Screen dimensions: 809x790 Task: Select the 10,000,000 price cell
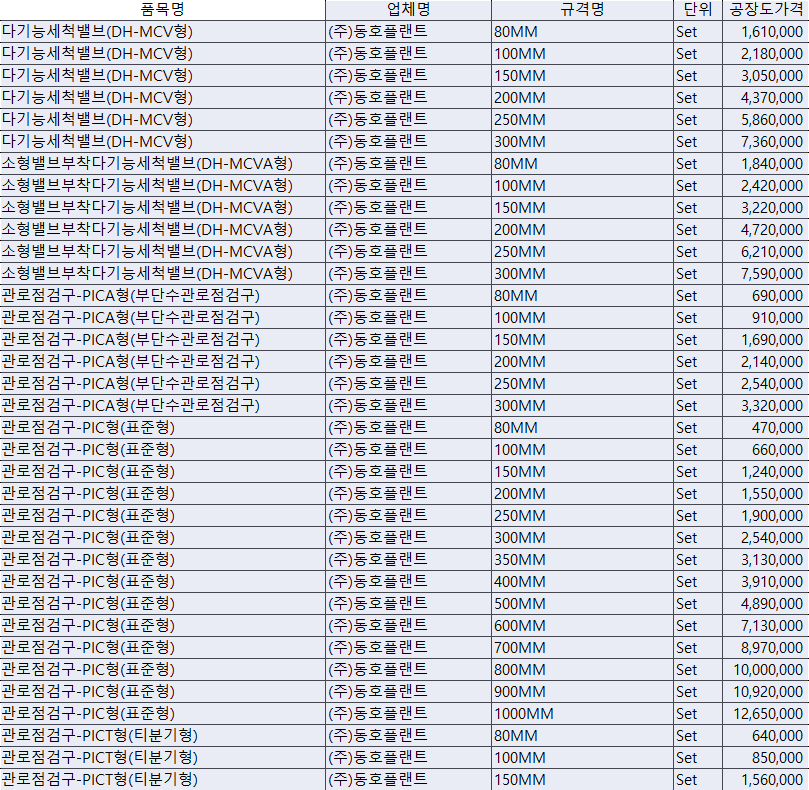(766, 669)
